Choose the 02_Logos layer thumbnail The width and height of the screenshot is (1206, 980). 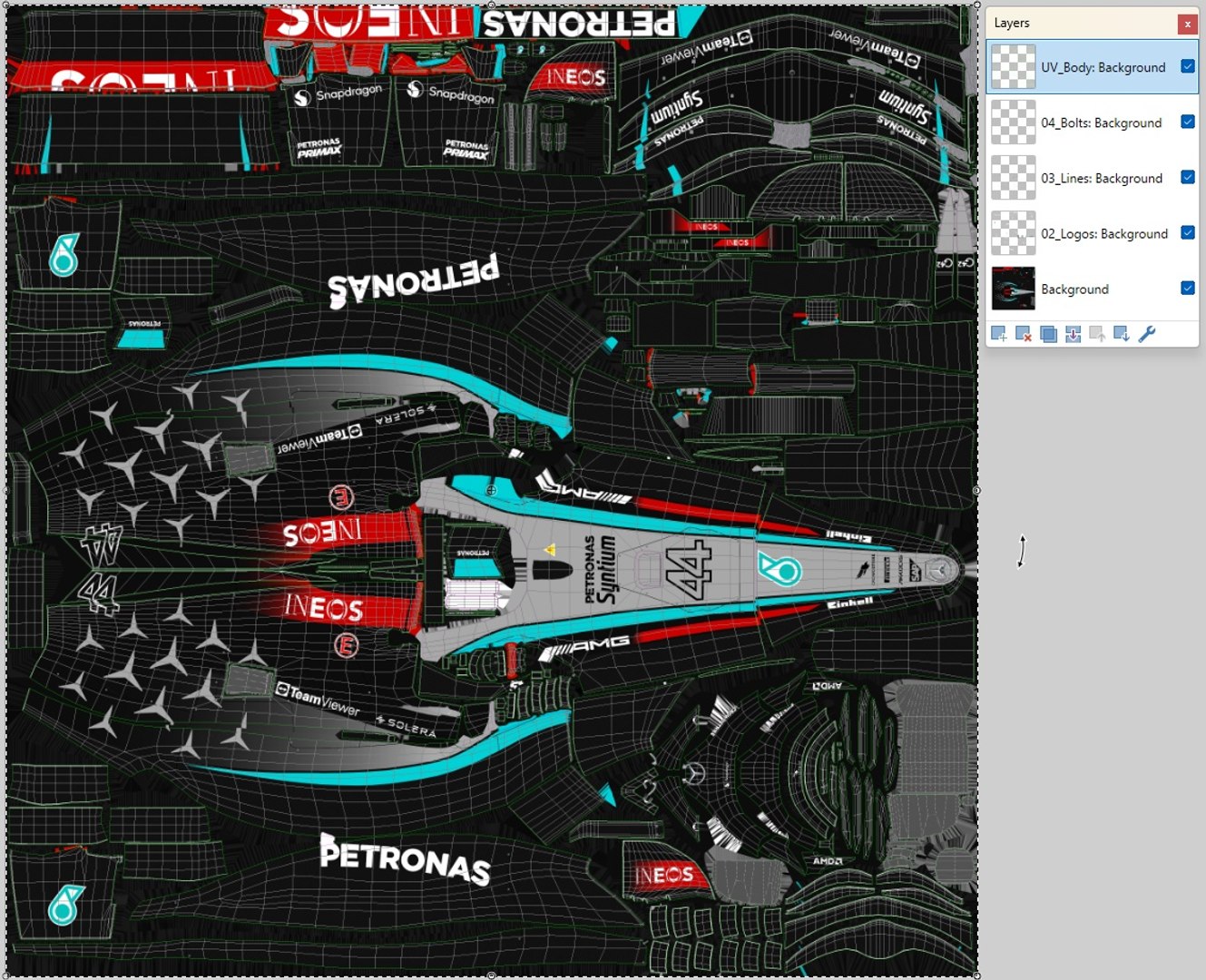point(1013,232)
